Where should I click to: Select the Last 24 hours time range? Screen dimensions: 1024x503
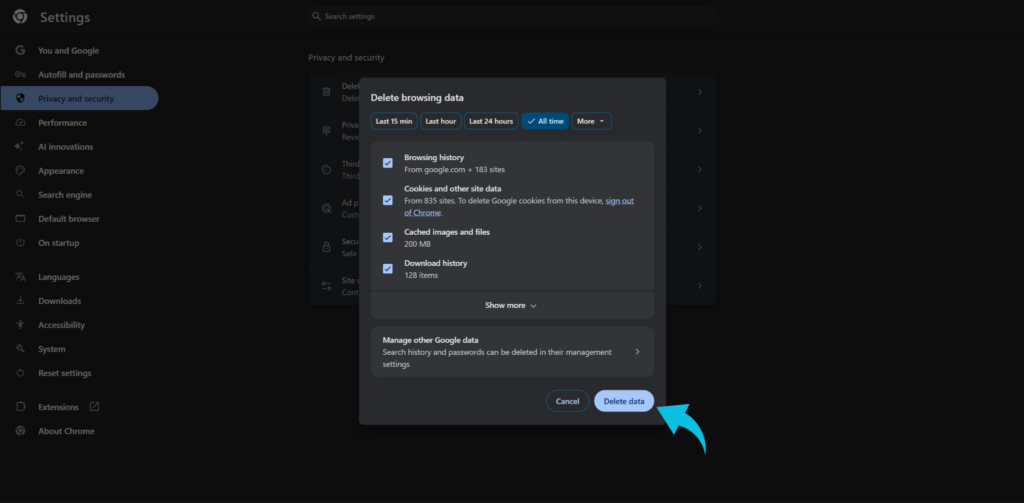[x=491, y=122]
